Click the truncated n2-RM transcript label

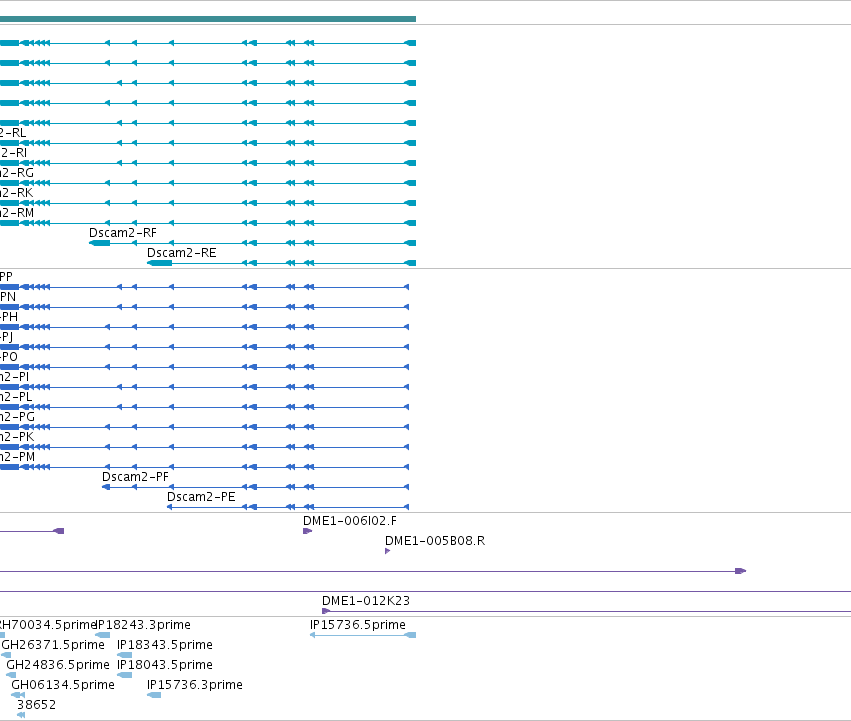coord(17,213)
